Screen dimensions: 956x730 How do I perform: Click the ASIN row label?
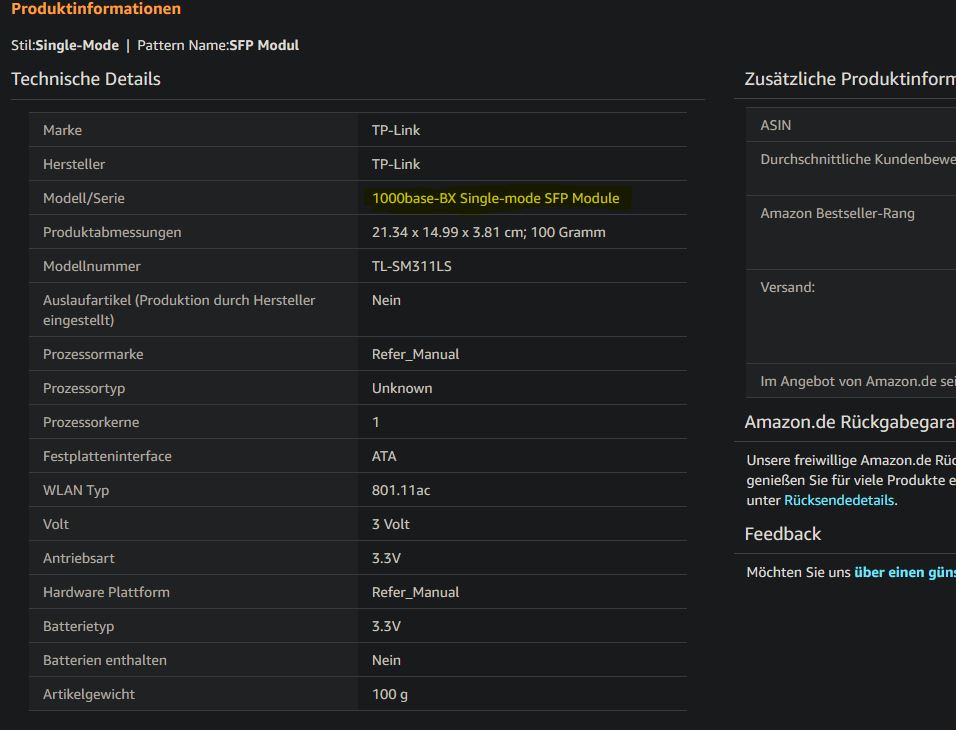pyautogui.click(x=776, y=125)
